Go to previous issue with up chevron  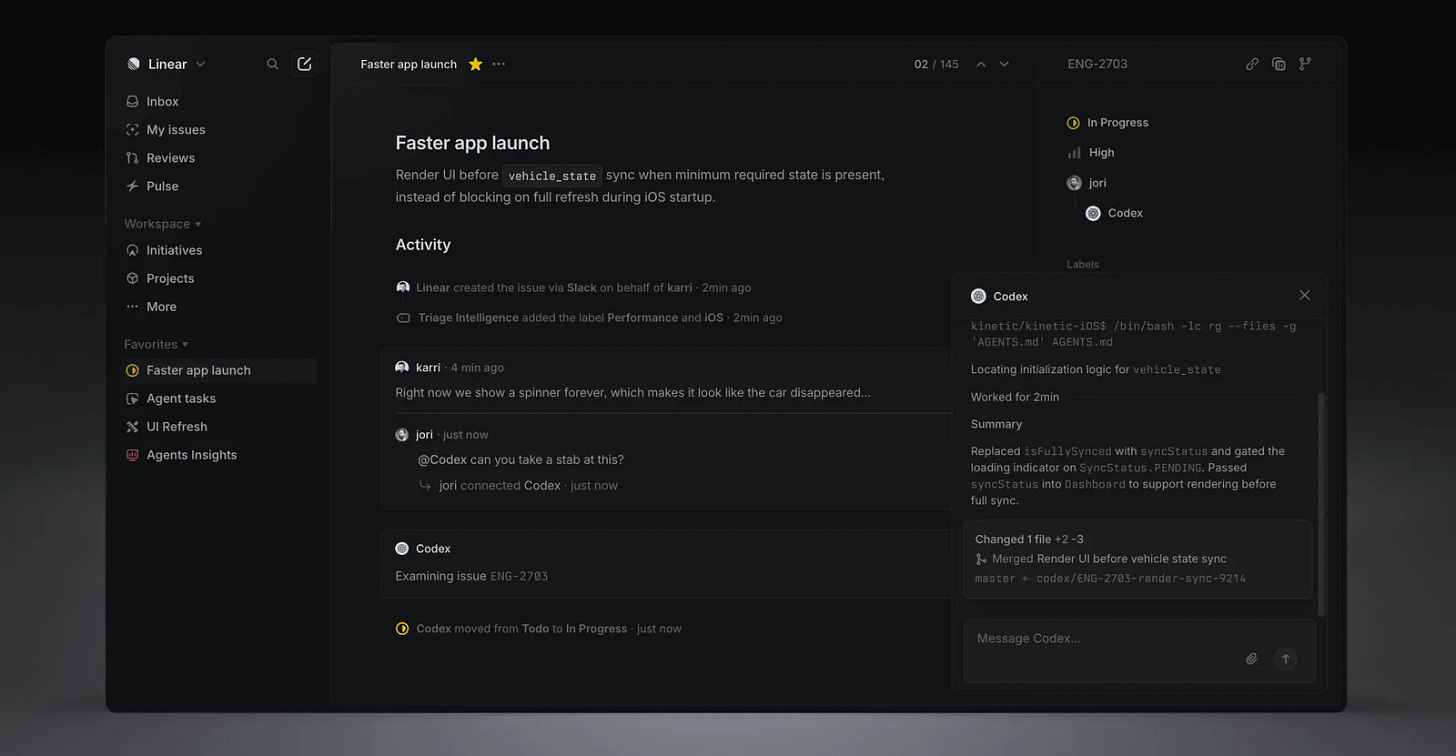pyautogui.click(x=981, y=64)
